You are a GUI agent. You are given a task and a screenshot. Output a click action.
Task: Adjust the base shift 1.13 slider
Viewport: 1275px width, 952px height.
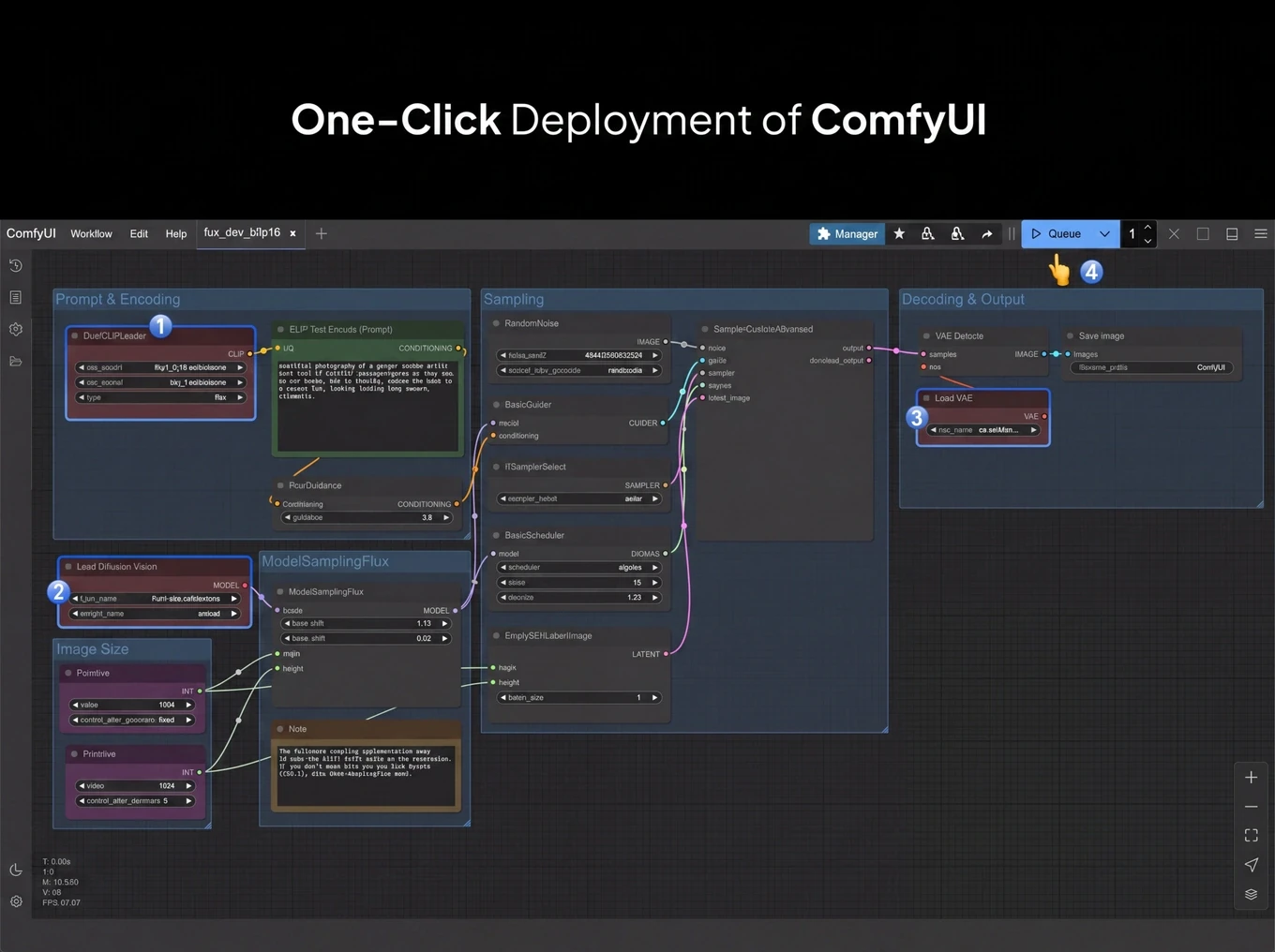366,623
